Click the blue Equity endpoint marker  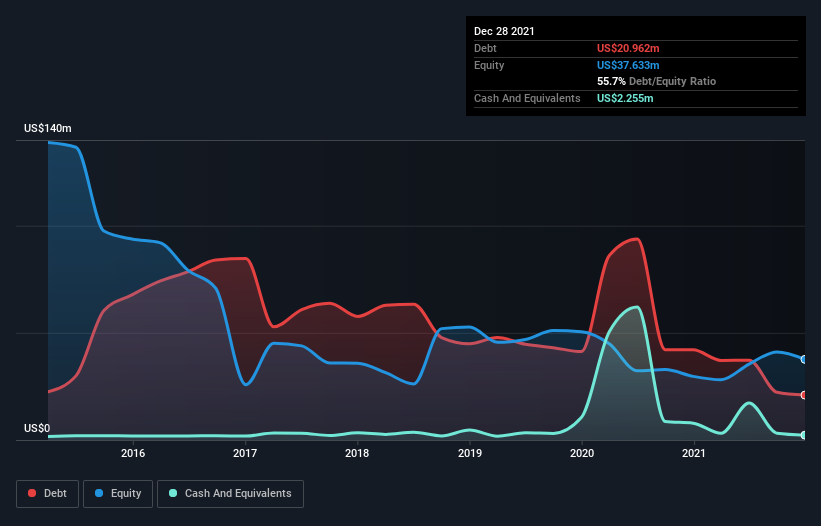coord(804,360)
